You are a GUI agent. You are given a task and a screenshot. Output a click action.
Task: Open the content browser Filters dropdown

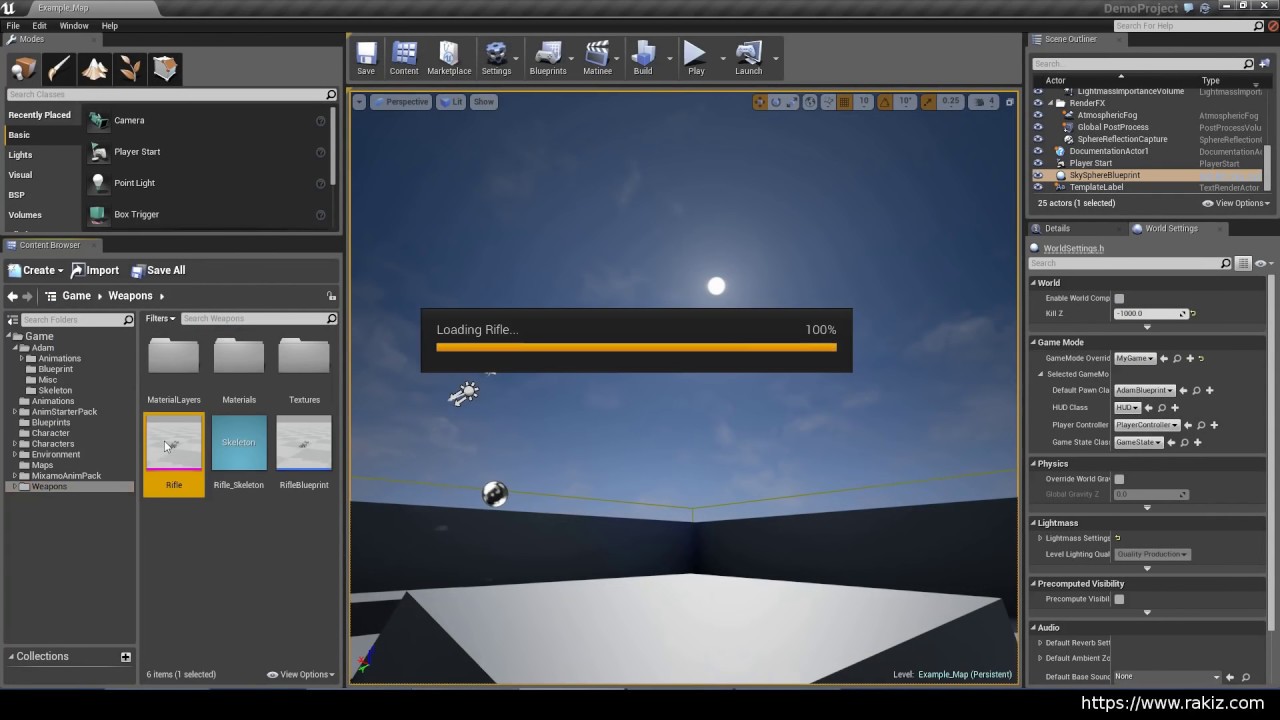(160, 319)
